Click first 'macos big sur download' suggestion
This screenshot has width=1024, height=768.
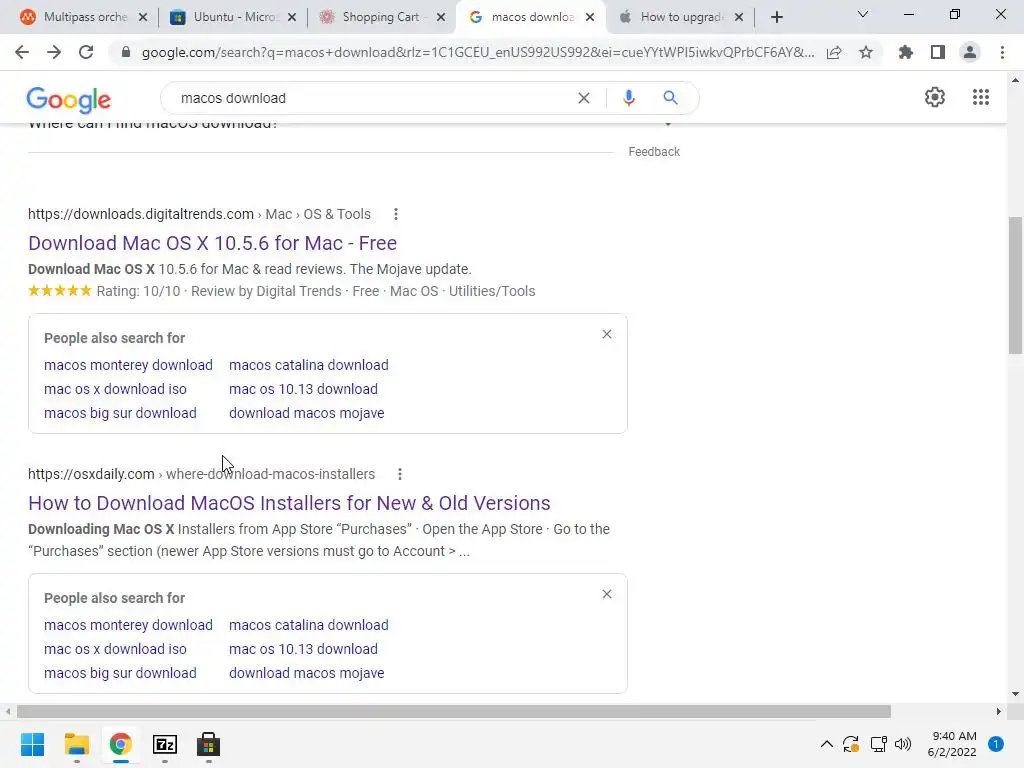120,413
